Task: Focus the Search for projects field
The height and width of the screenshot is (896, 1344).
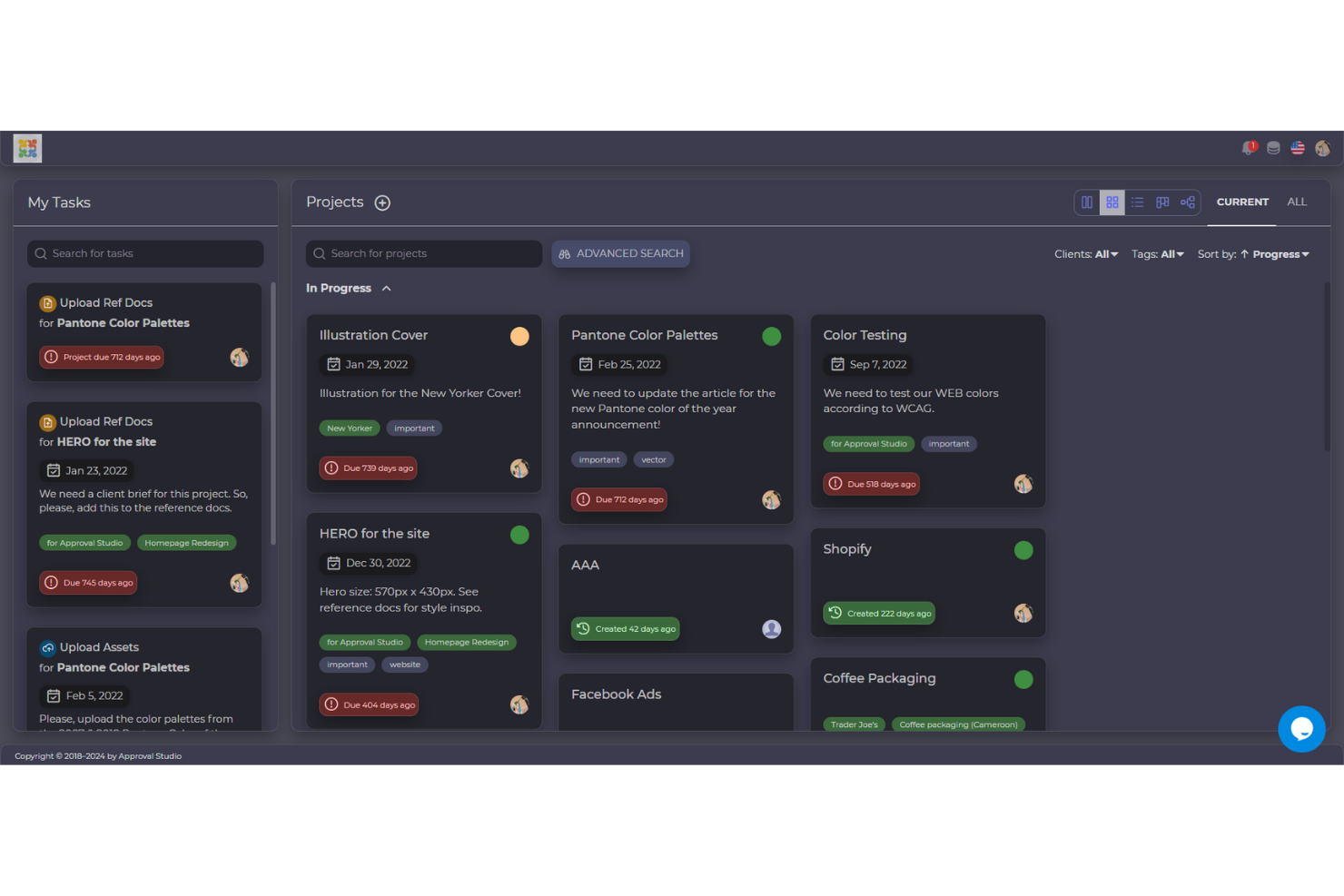Action: (x=424, y=254)
